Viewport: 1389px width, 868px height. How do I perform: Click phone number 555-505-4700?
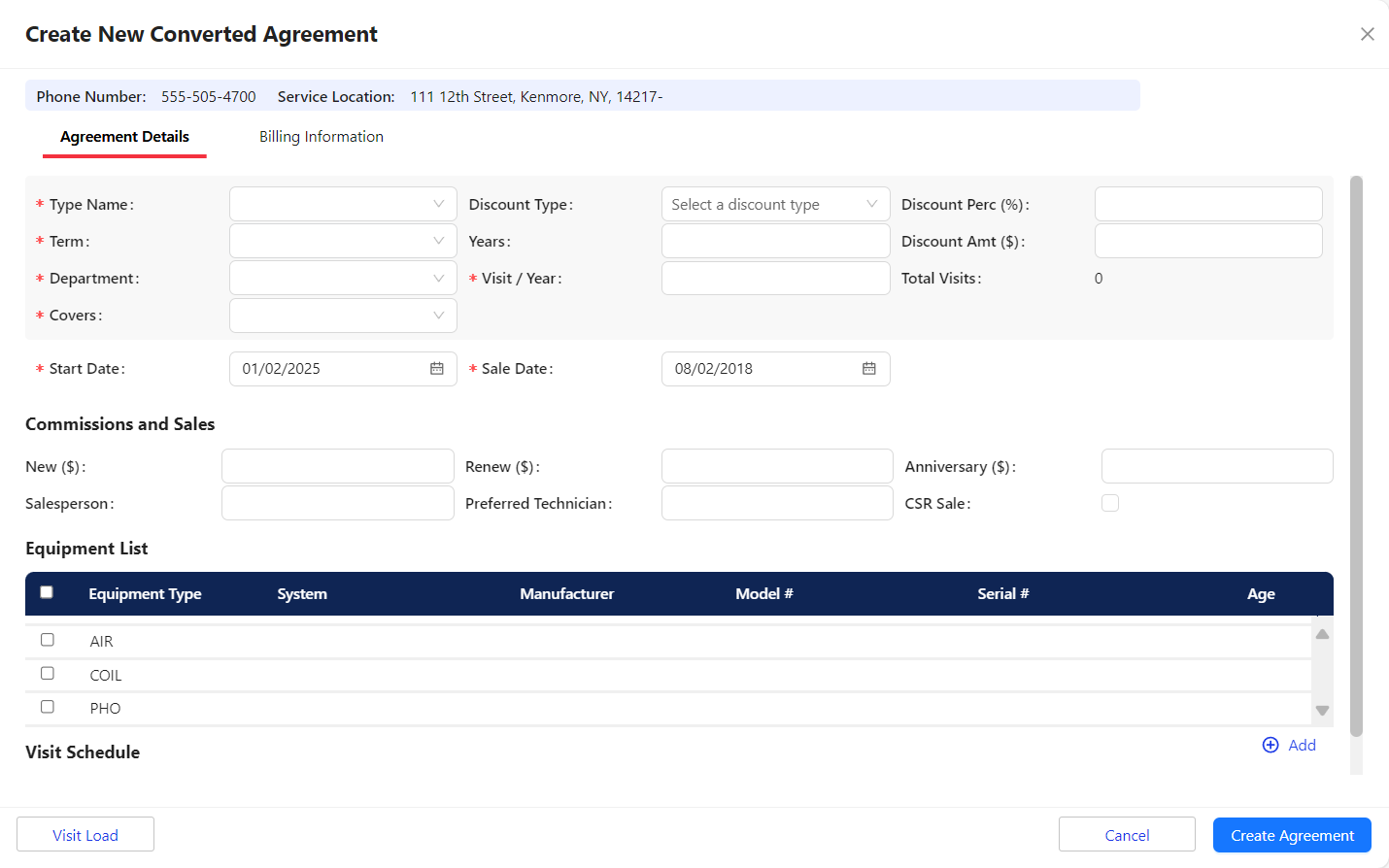[209, 96]
